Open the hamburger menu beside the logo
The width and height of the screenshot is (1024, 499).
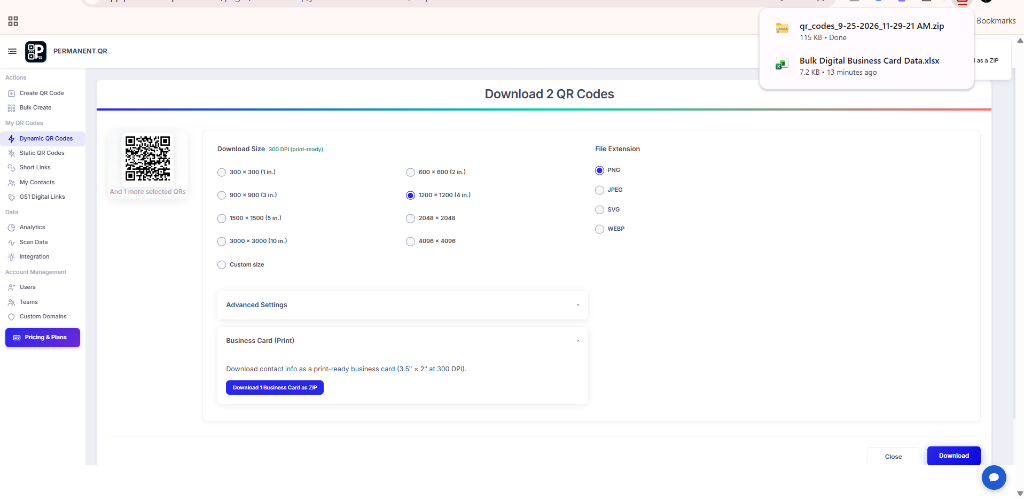pos(12,51)
